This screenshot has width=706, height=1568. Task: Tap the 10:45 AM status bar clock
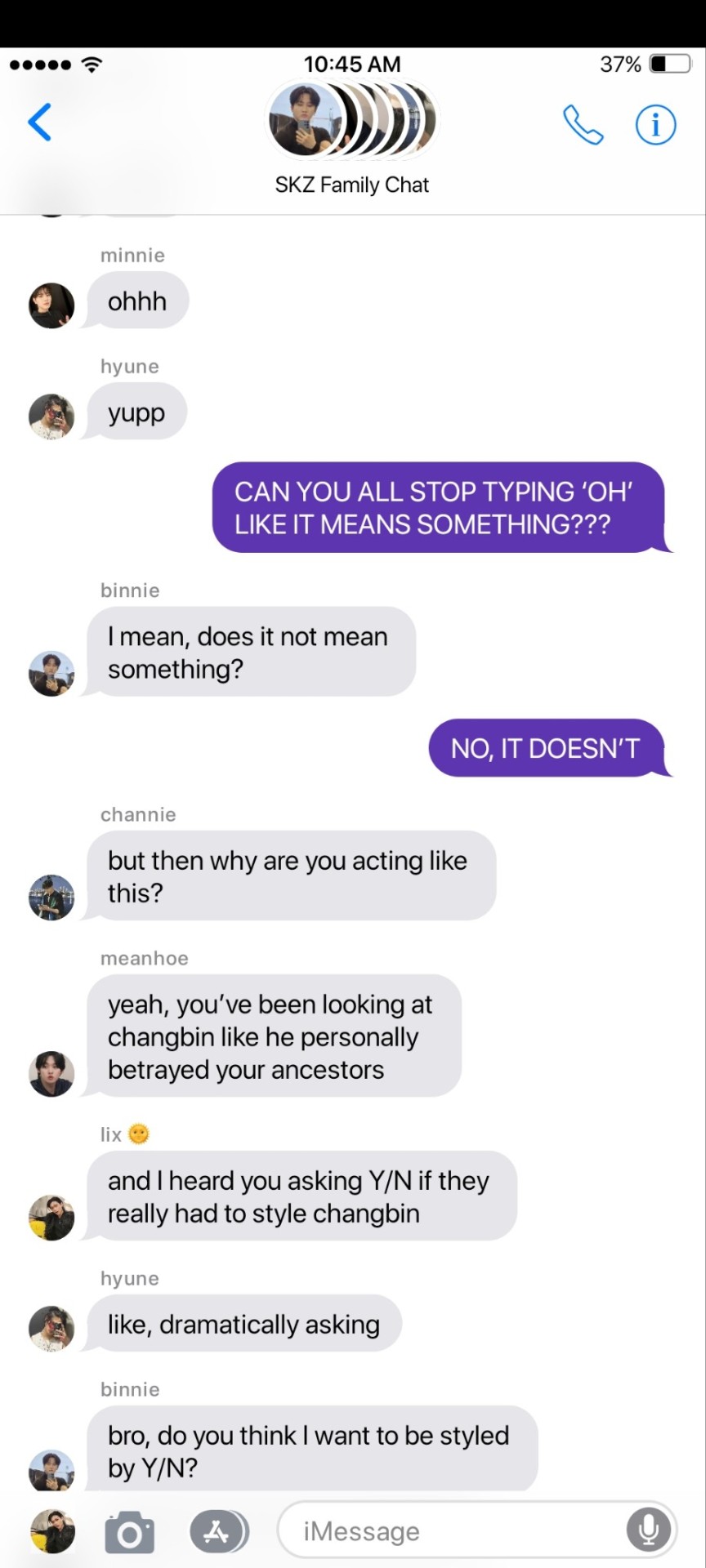[352, 64]
